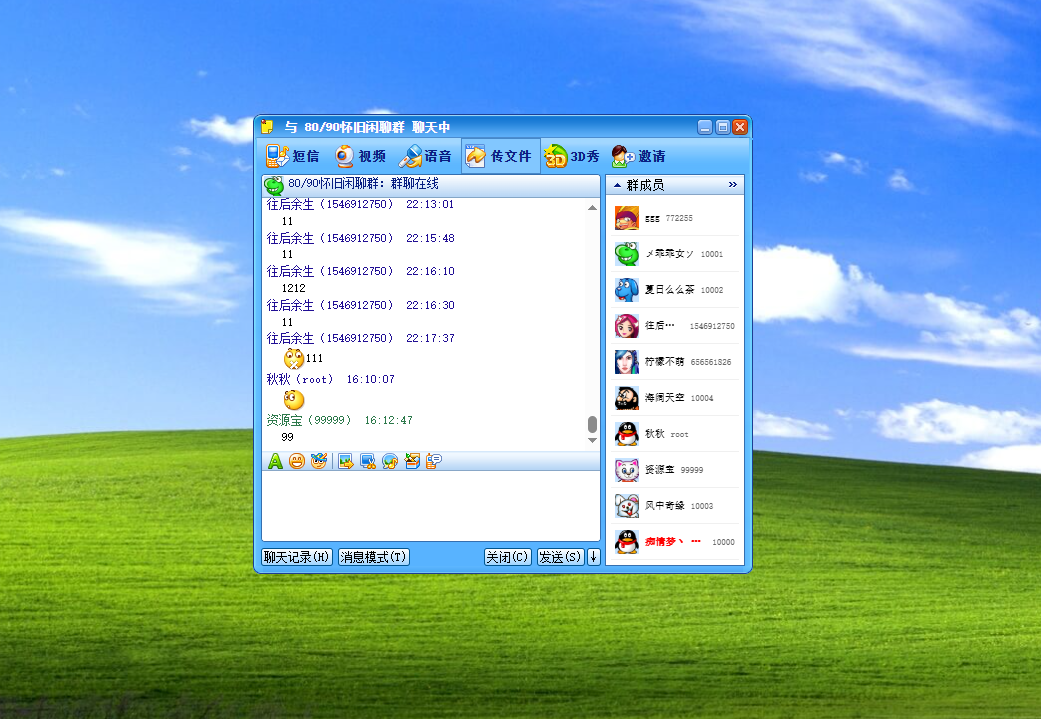Viewport: 1041px width, 719px height.
Task: Open the font settings with the A icon
Action: click(273, 461)
